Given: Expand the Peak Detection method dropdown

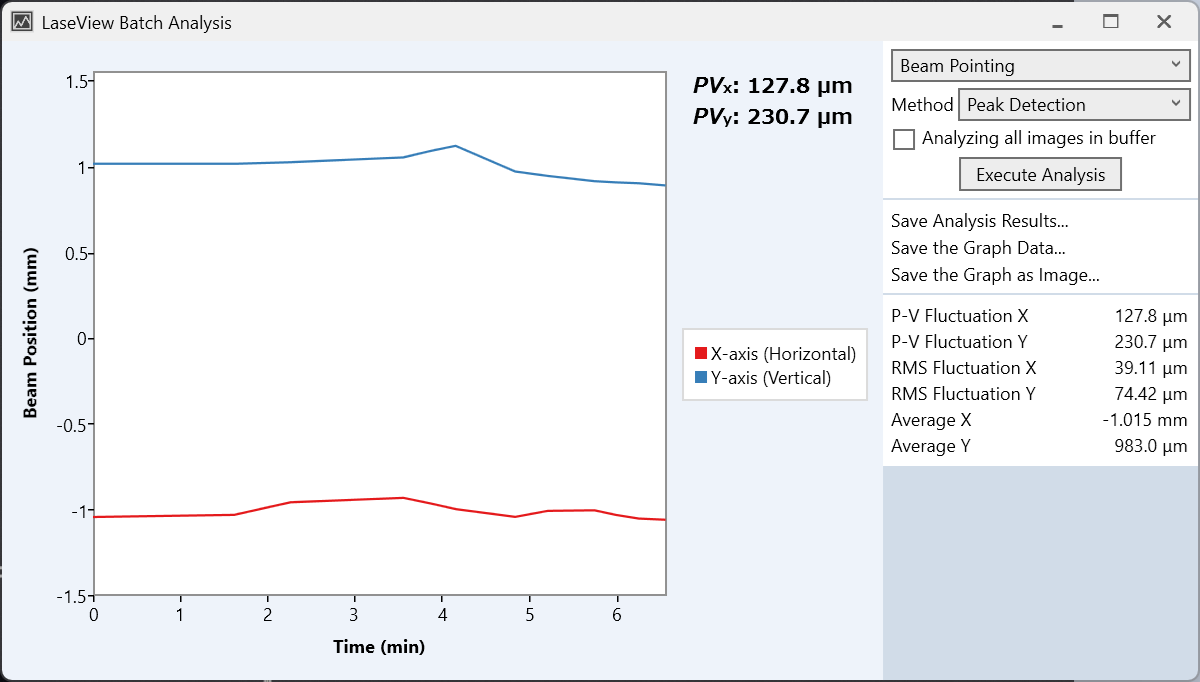Looking at the screenshot, I should click(x=1073, y=105).
